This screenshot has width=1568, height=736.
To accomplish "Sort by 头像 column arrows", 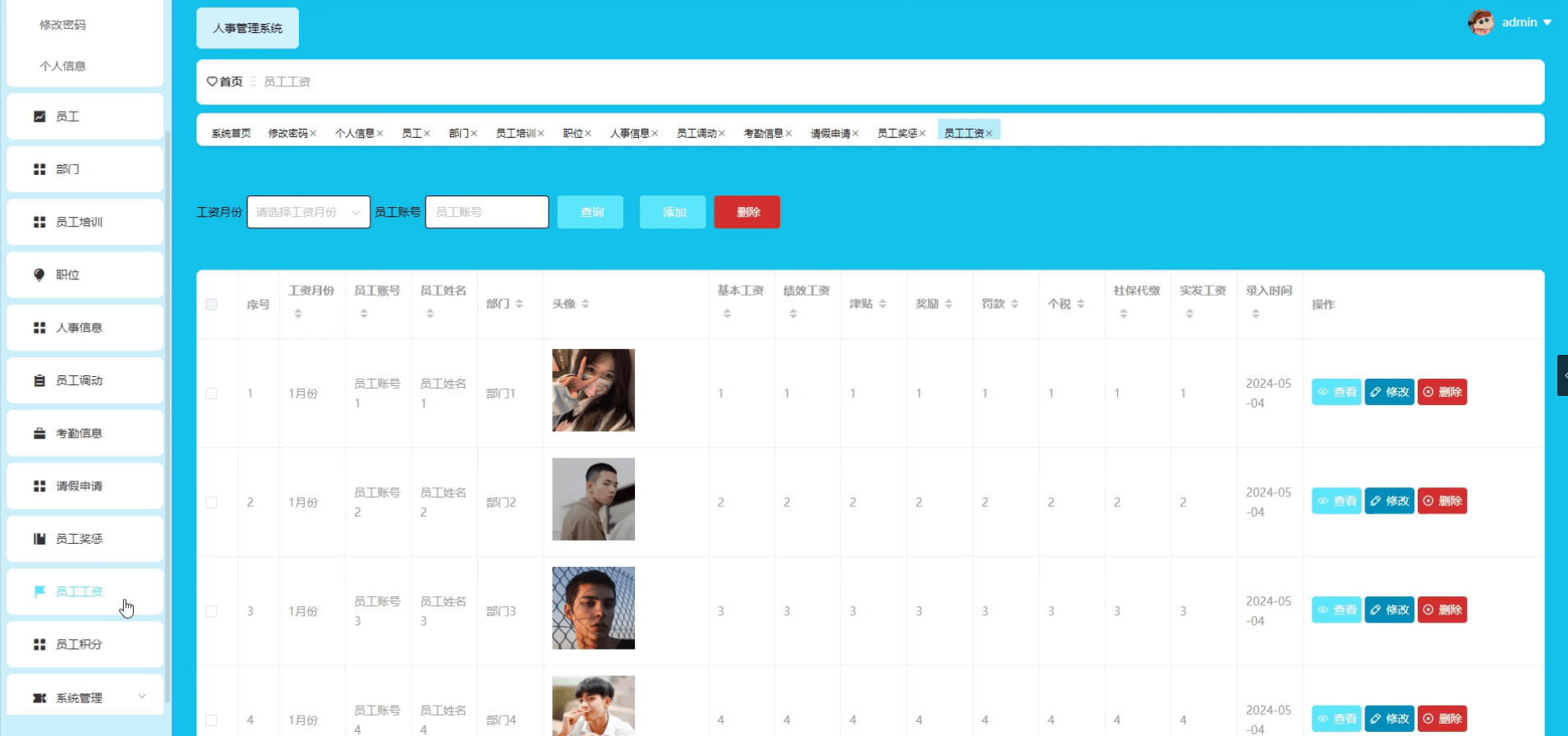I will point(586,304).
